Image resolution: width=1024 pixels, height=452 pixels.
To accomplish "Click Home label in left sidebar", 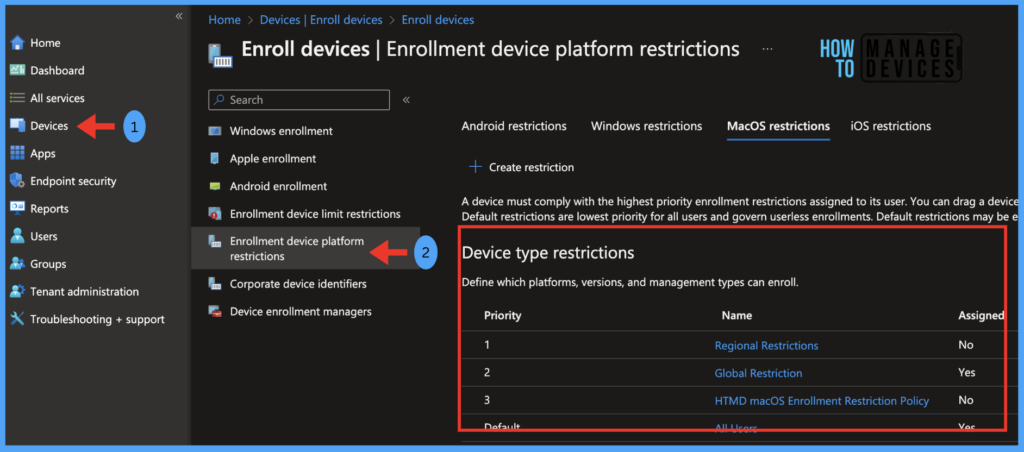I will pos(45,43).
